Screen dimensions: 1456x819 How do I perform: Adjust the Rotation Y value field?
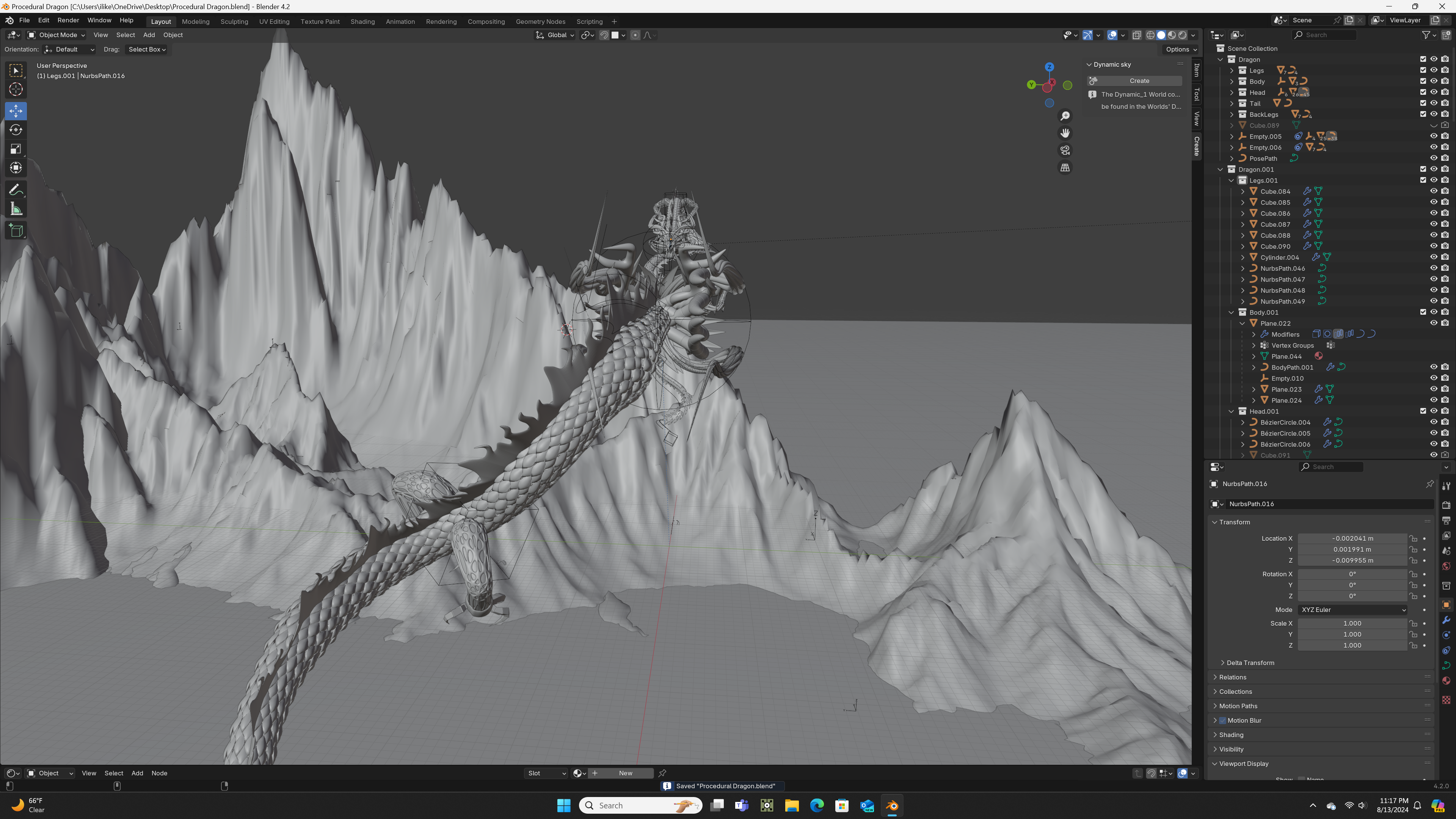coord(1352,585)
